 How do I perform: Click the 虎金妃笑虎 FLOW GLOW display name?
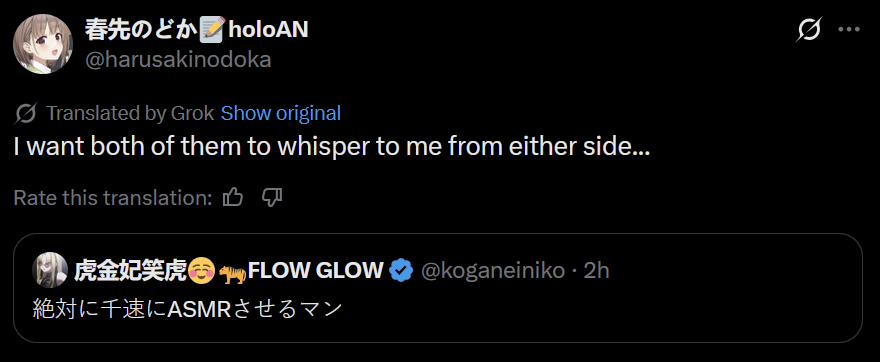pyautogui.click(x=229, y=271)
